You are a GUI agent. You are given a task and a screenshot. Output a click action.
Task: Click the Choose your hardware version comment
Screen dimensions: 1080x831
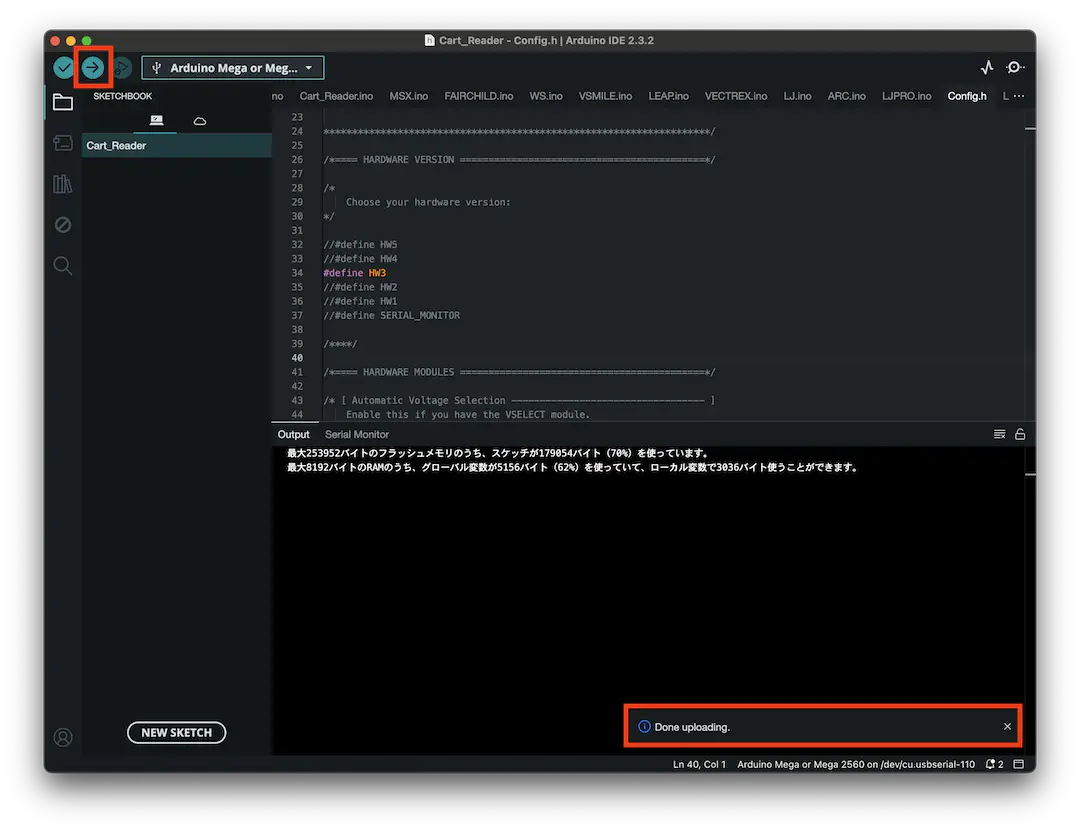tap(428, 202)
